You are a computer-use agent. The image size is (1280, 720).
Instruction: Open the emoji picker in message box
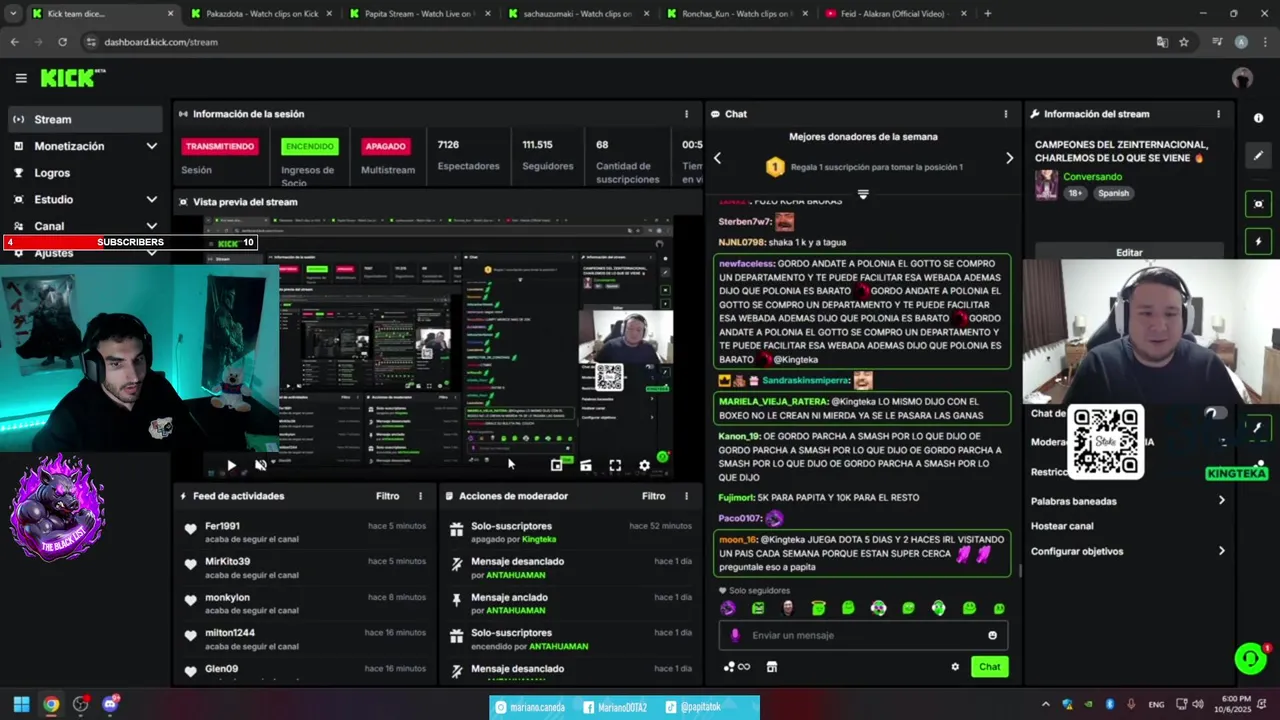click(x=992, y=635)
